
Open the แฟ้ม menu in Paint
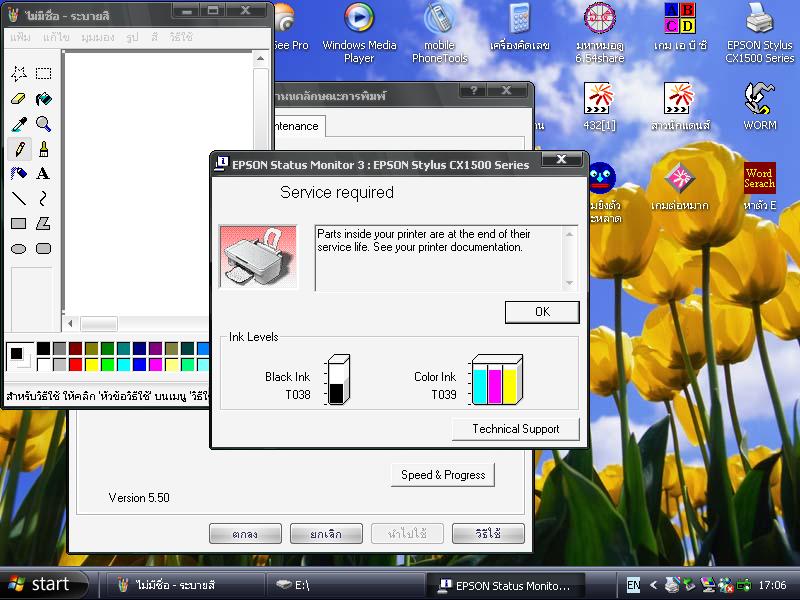pos(20,37)
